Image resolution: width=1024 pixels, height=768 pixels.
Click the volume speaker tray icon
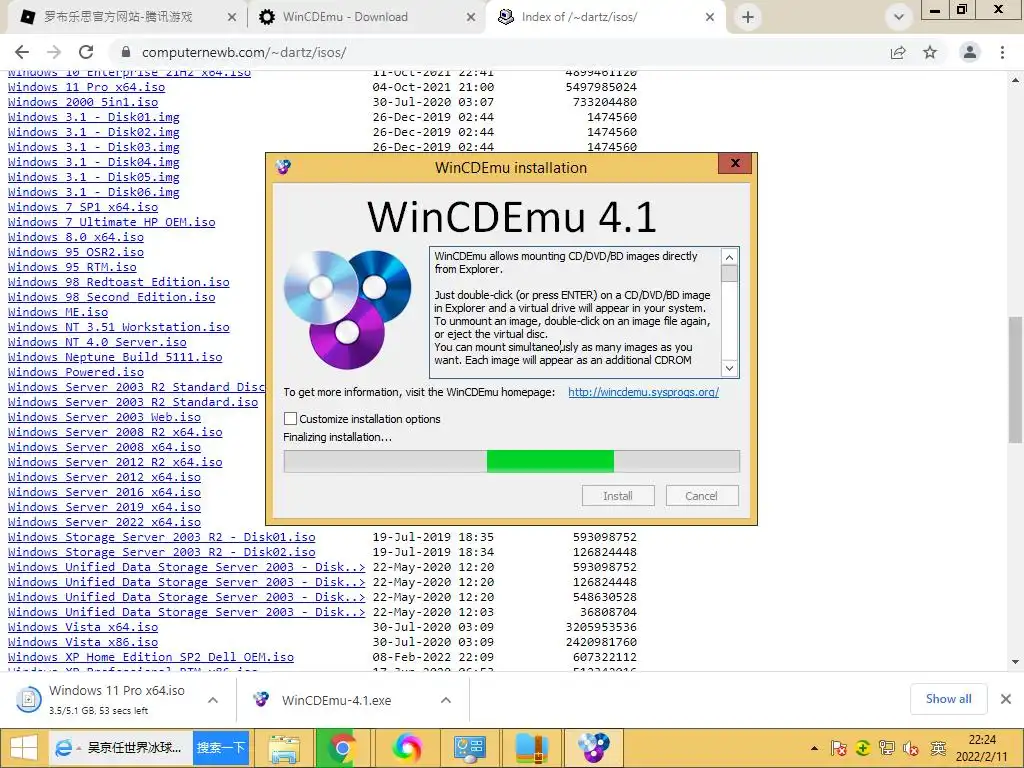pos(912,748)
